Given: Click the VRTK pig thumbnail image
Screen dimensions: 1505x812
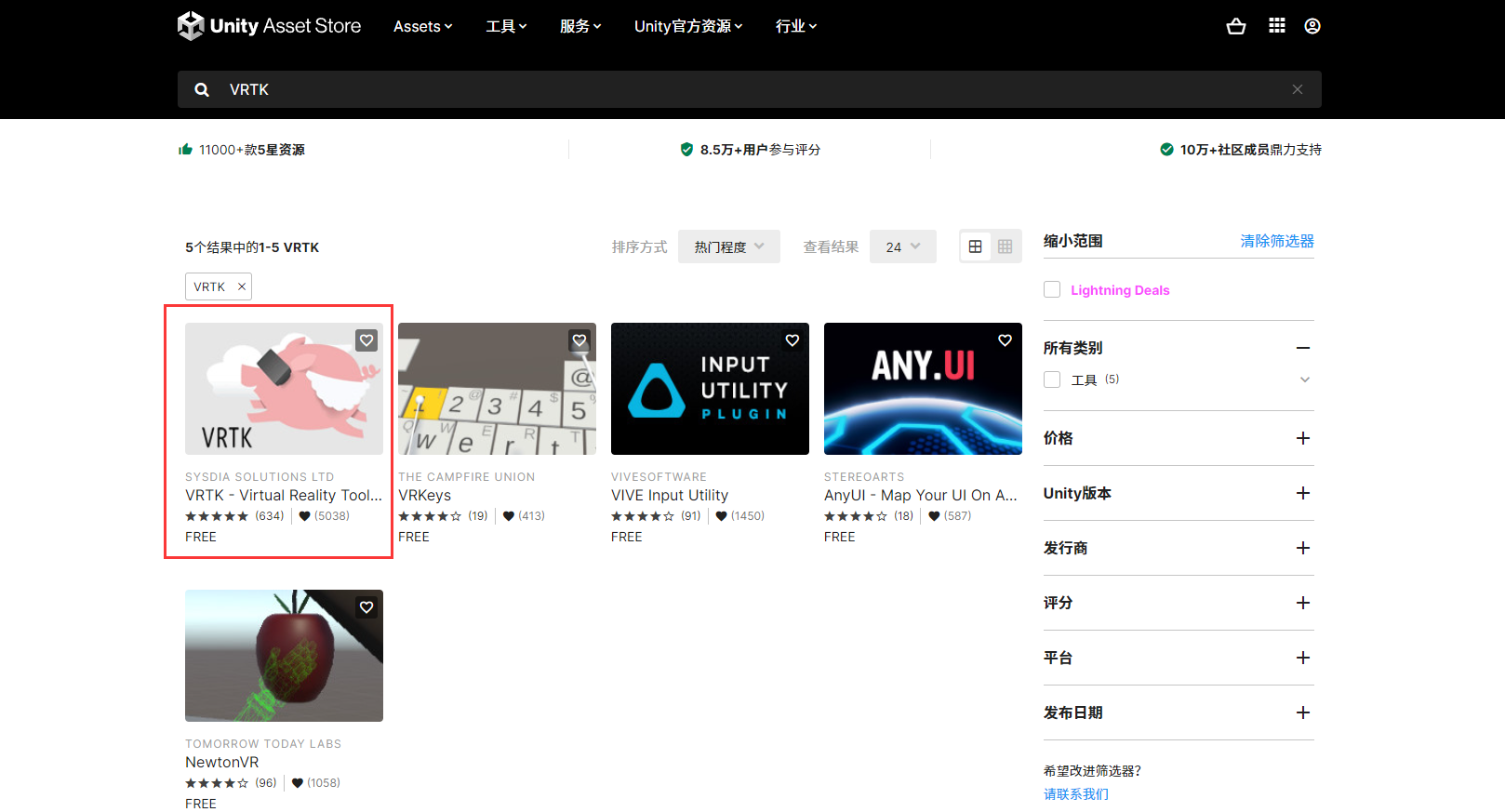Looking at the screenshot, I should tap(284, 389).
